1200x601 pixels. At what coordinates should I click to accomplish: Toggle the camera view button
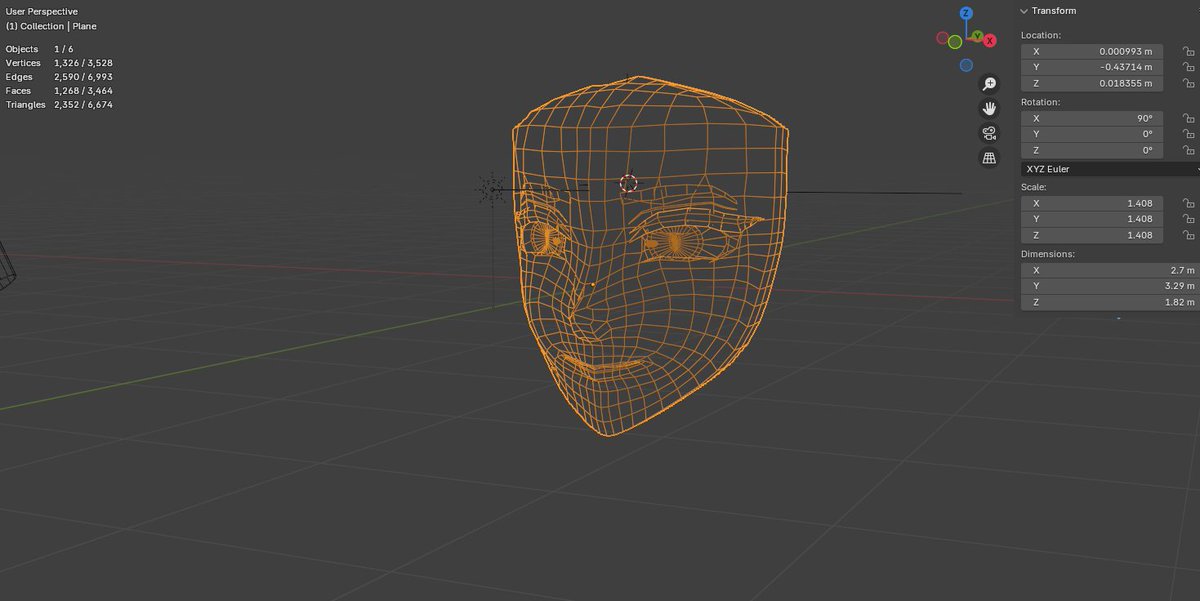coord(989,133)
